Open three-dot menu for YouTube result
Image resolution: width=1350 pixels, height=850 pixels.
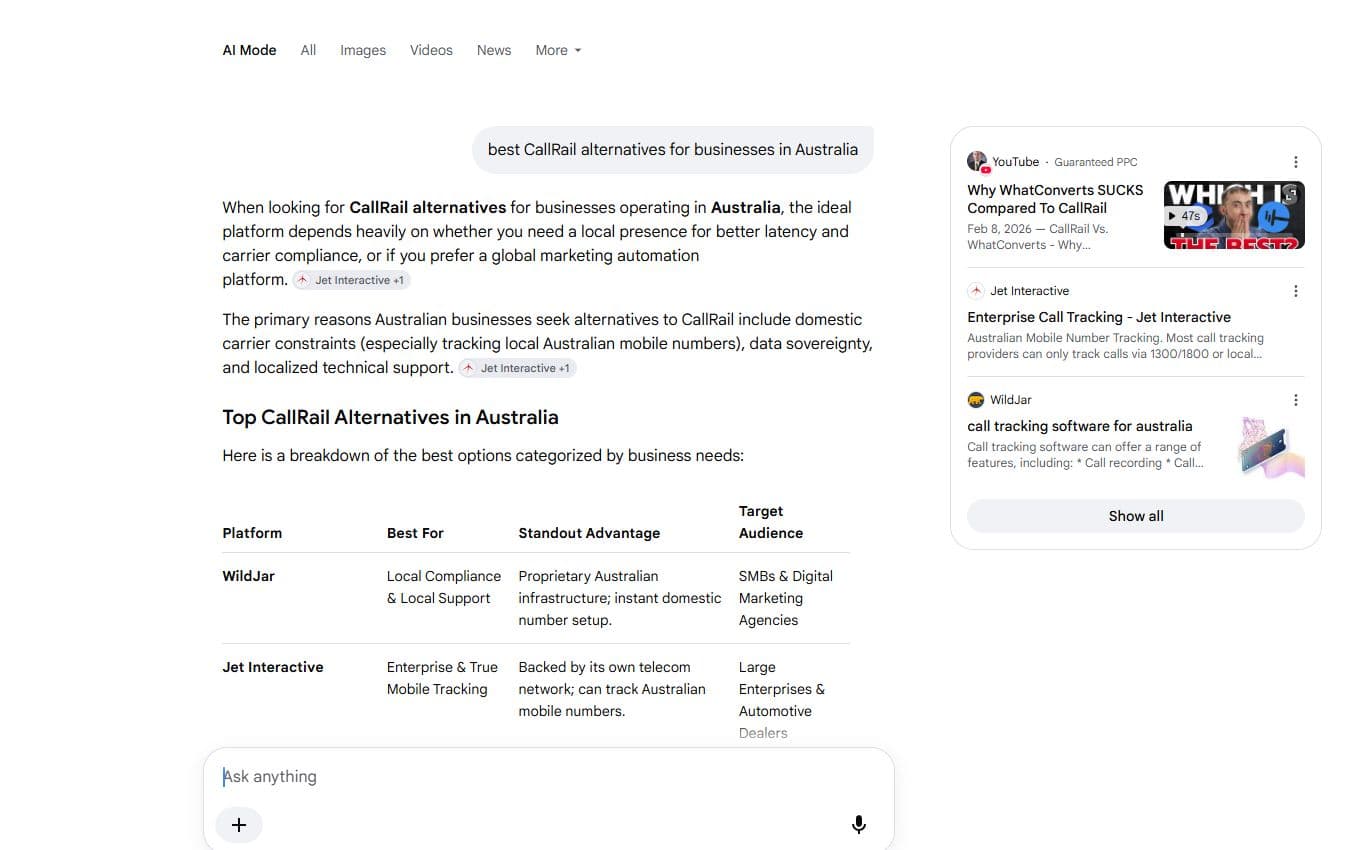pyautogui.click(x=1295, y=162)
